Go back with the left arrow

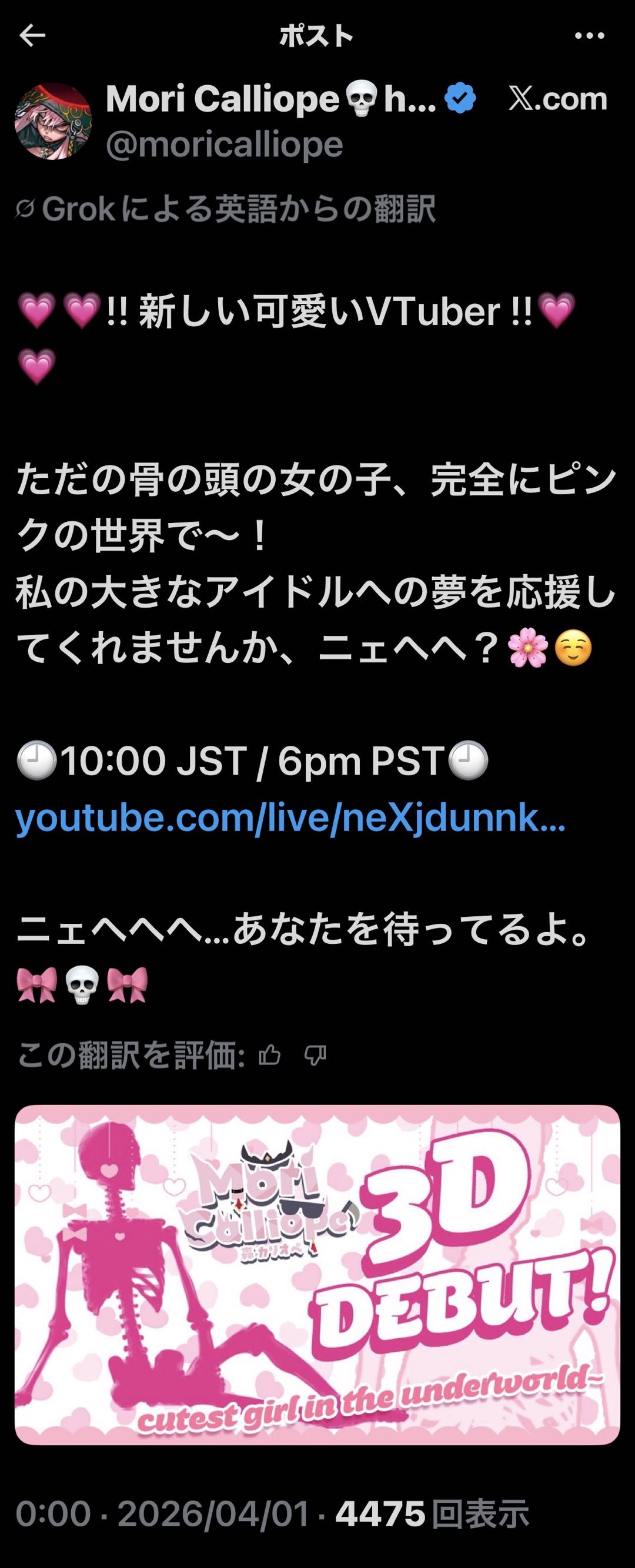32,36
